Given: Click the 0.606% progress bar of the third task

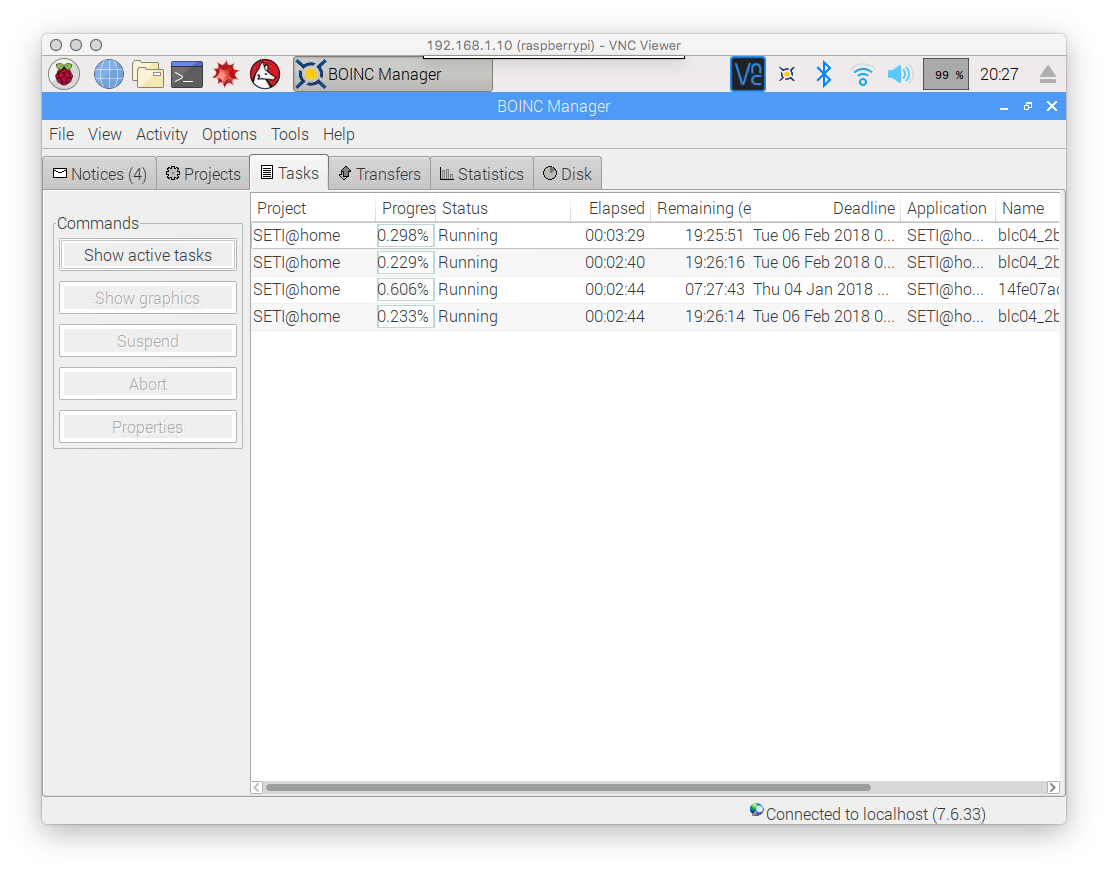Looking at the screenshot, I should 404,289.
